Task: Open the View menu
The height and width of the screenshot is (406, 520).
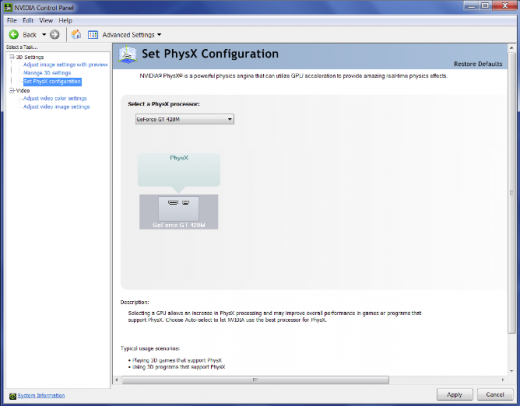Action: click(46, 21)
